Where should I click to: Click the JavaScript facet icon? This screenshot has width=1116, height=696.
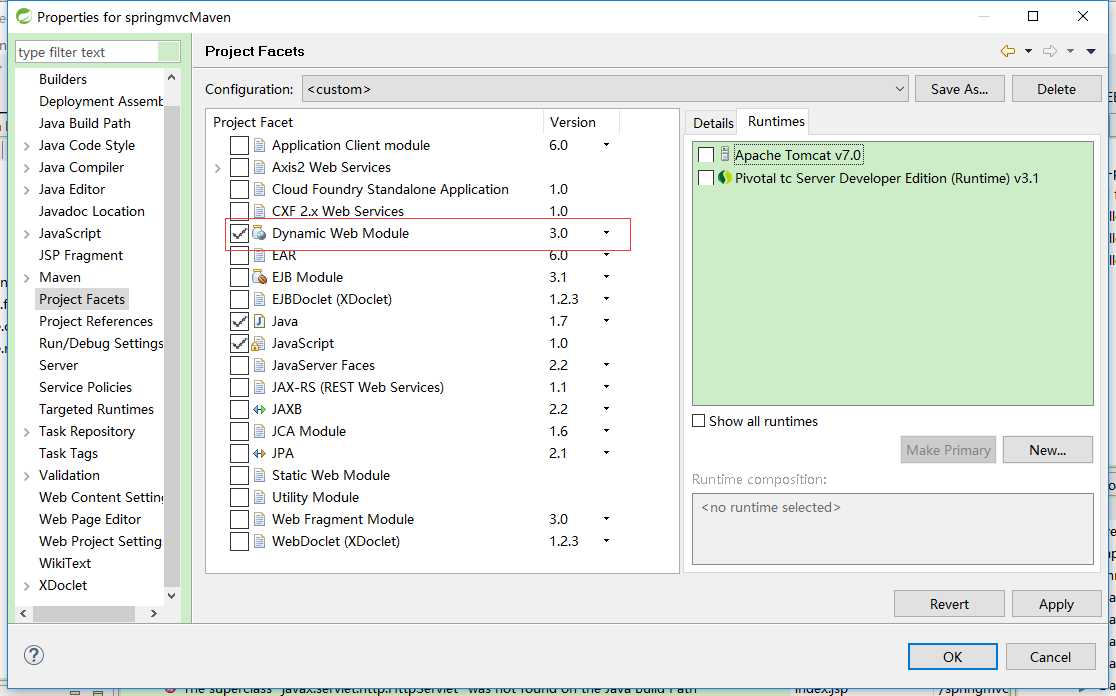259,344
